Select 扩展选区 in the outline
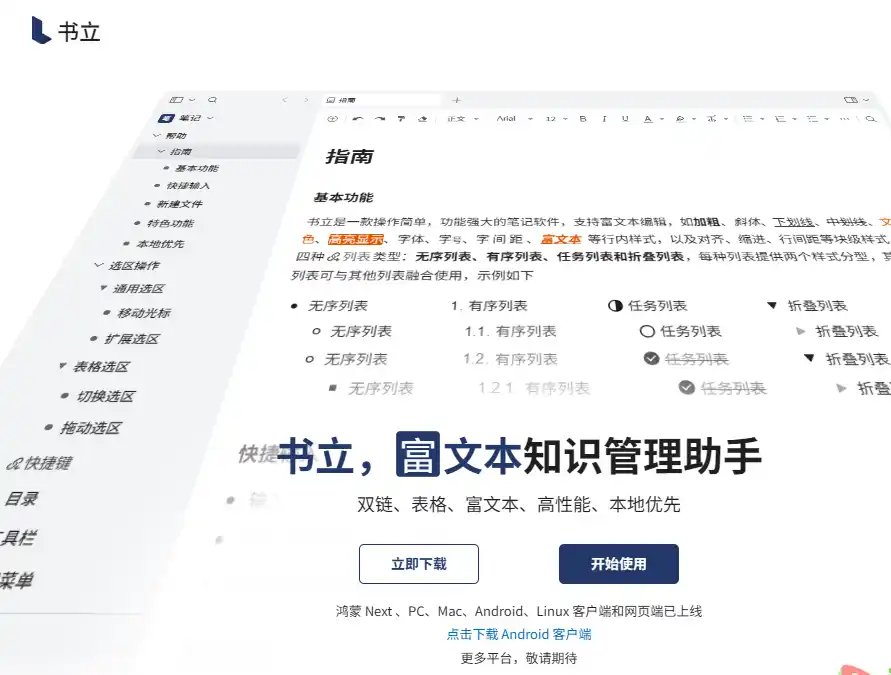Viewport: 891px width, 675px height. point(132,339)
